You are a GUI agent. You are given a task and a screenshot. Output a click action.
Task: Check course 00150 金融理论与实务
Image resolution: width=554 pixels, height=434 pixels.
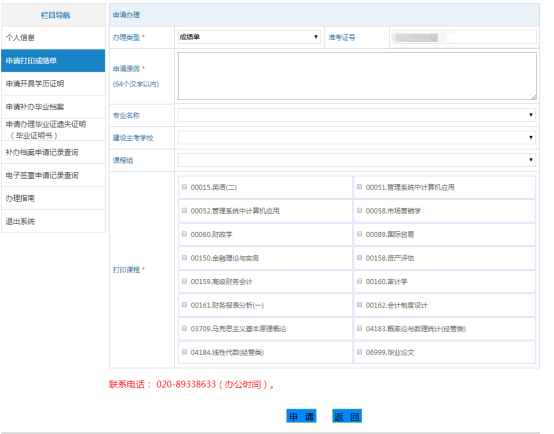[x=184, y=258]
